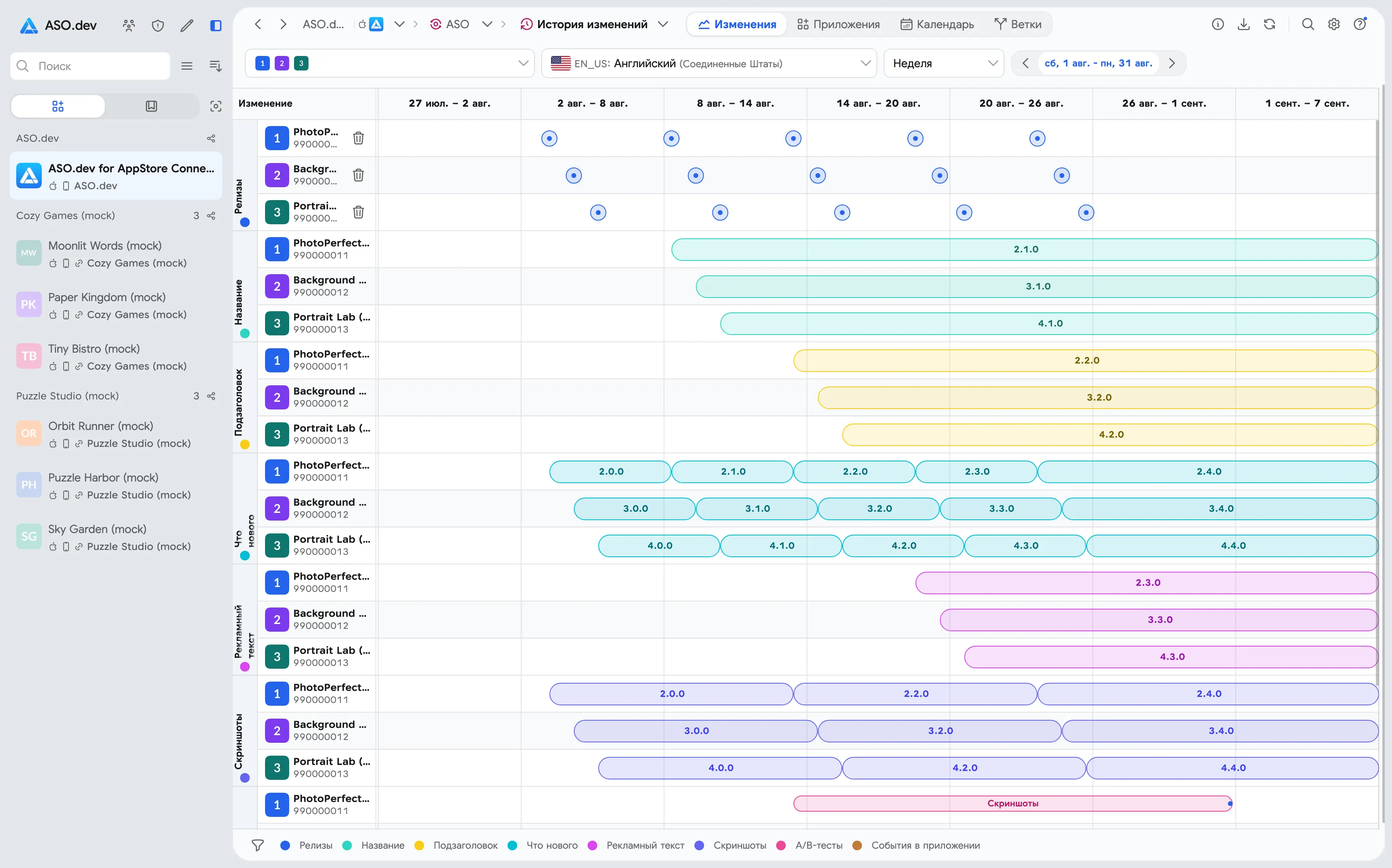Expand the История изменений breadcrumb dropdown

(663, 24)
